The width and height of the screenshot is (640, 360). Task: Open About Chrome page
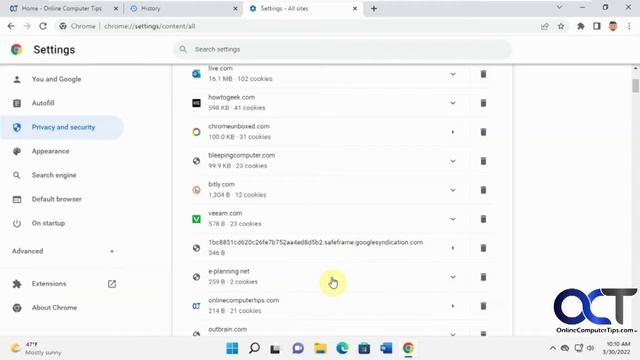(x=54, y=308)
